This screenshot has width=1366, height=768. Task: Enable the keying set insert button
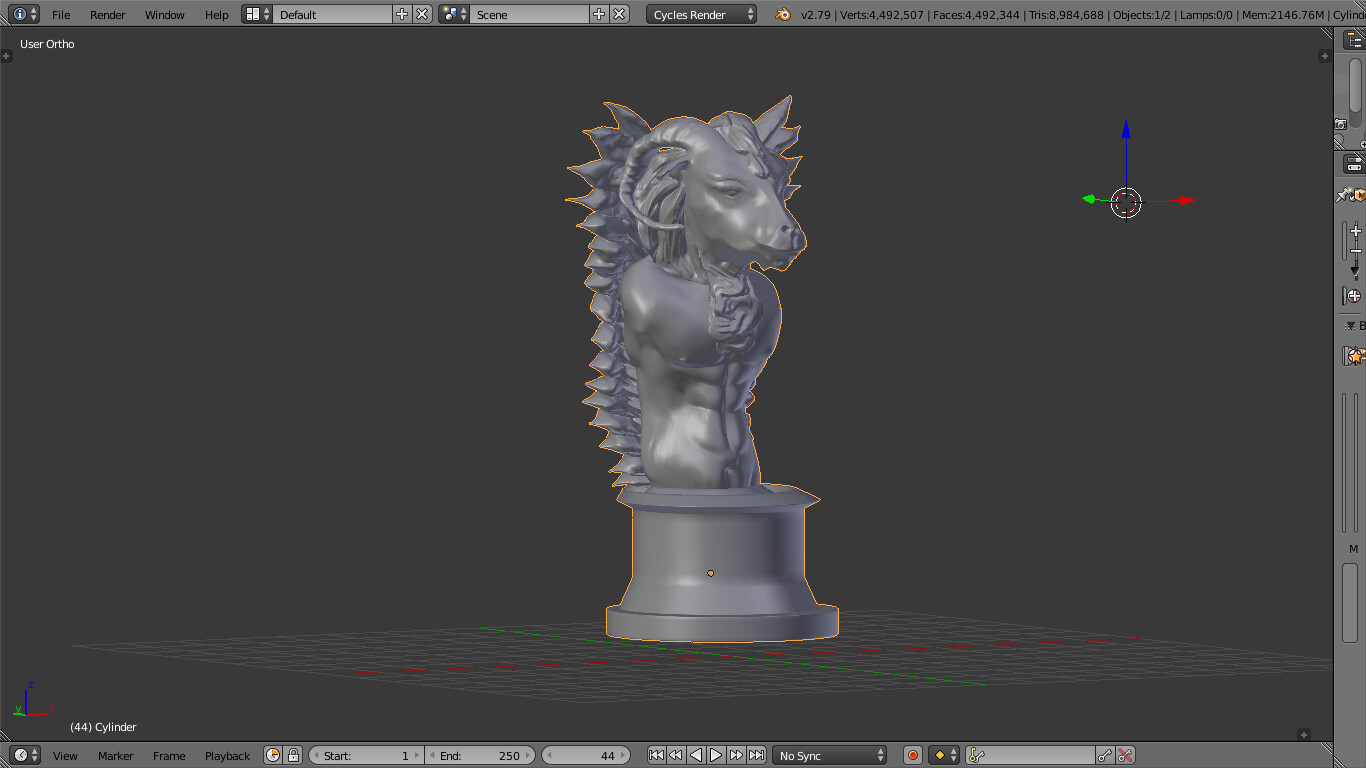point(1104,755)
